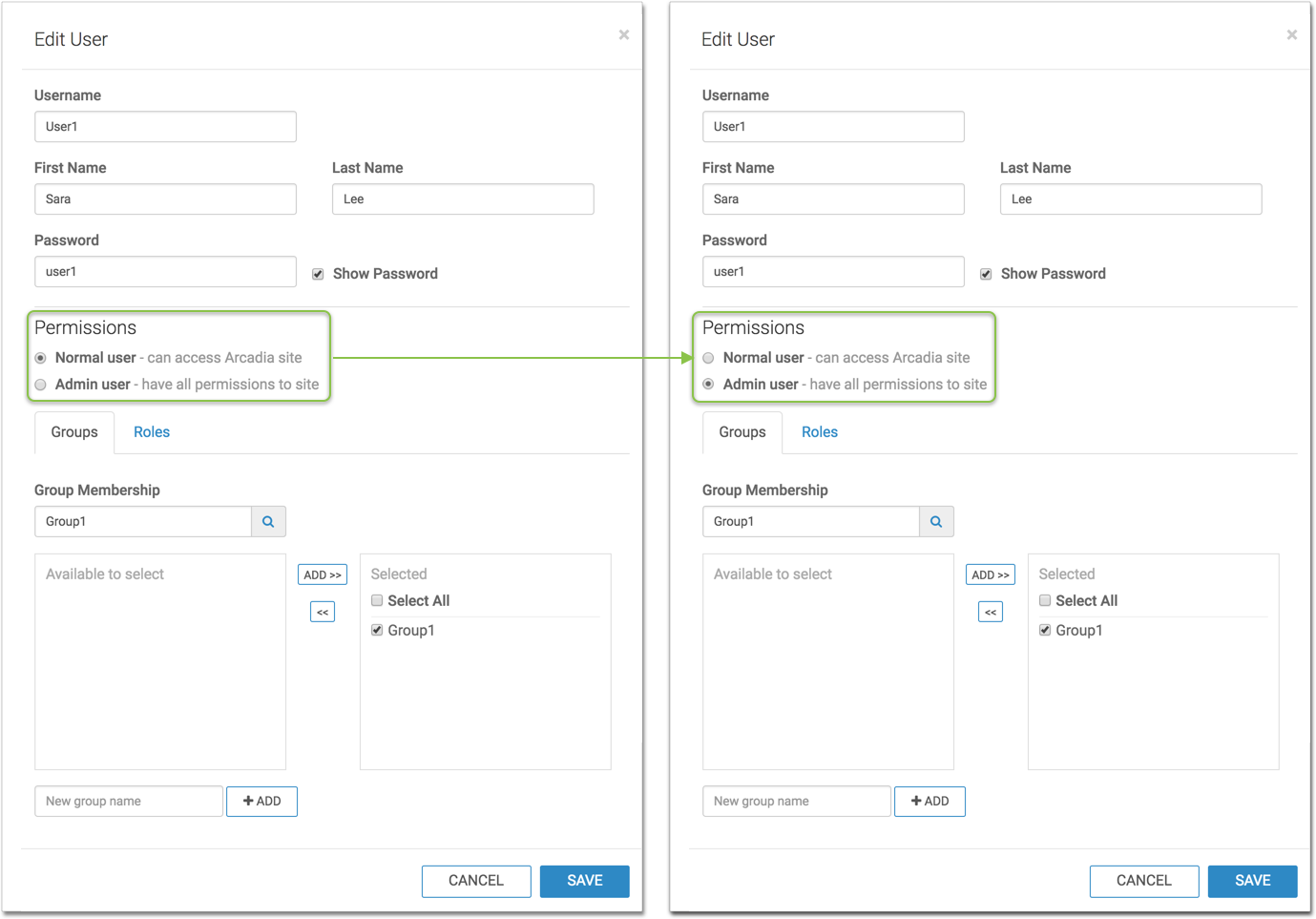The height and width of the screenshot is (919, 1316).
Task: Select Admin user radio in left dialog
Action: coord(41,385)
